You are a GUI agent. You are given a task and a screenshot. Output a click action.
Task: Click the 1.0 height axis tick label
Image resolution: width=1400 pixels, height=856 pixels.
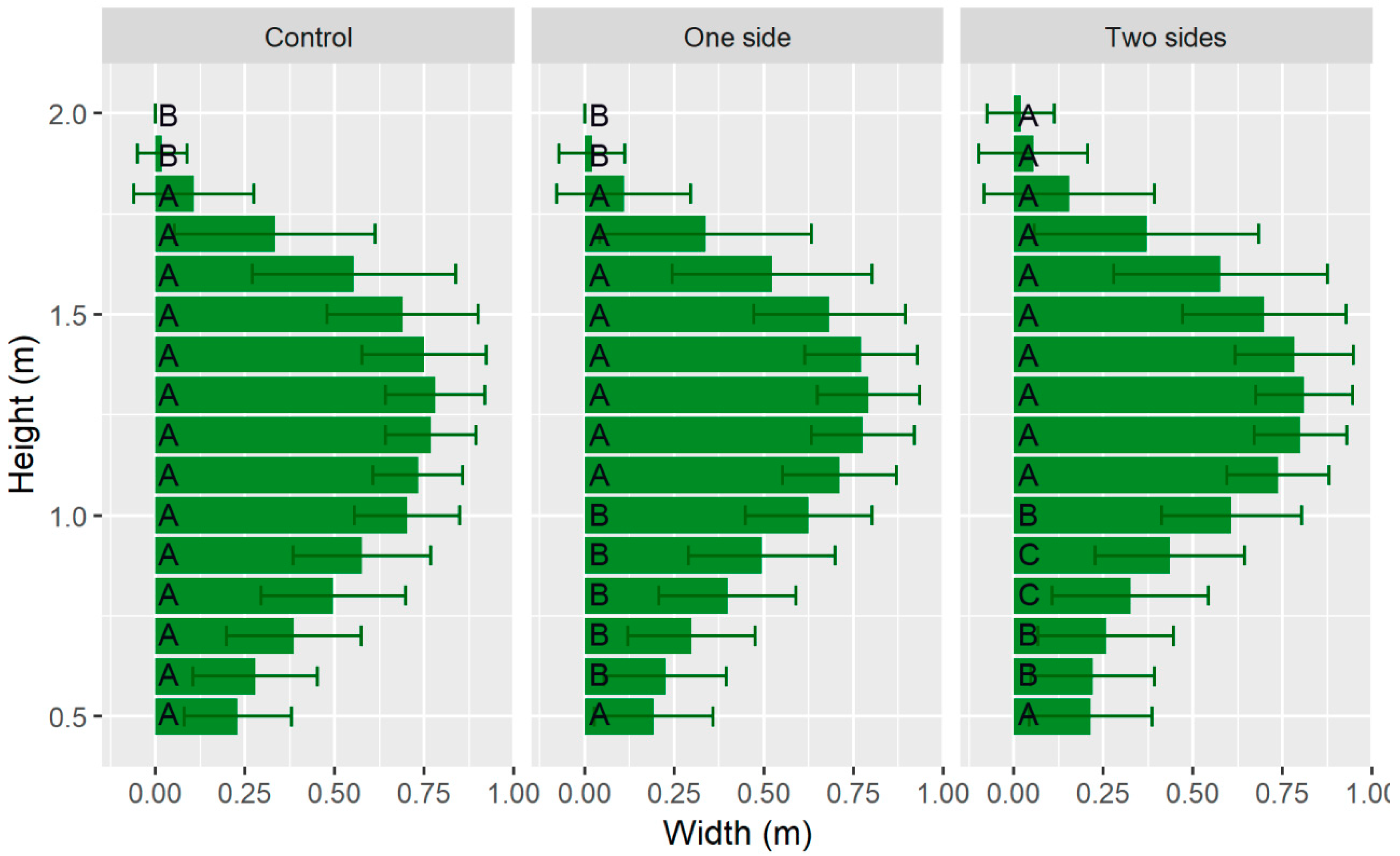coord(67,516)
